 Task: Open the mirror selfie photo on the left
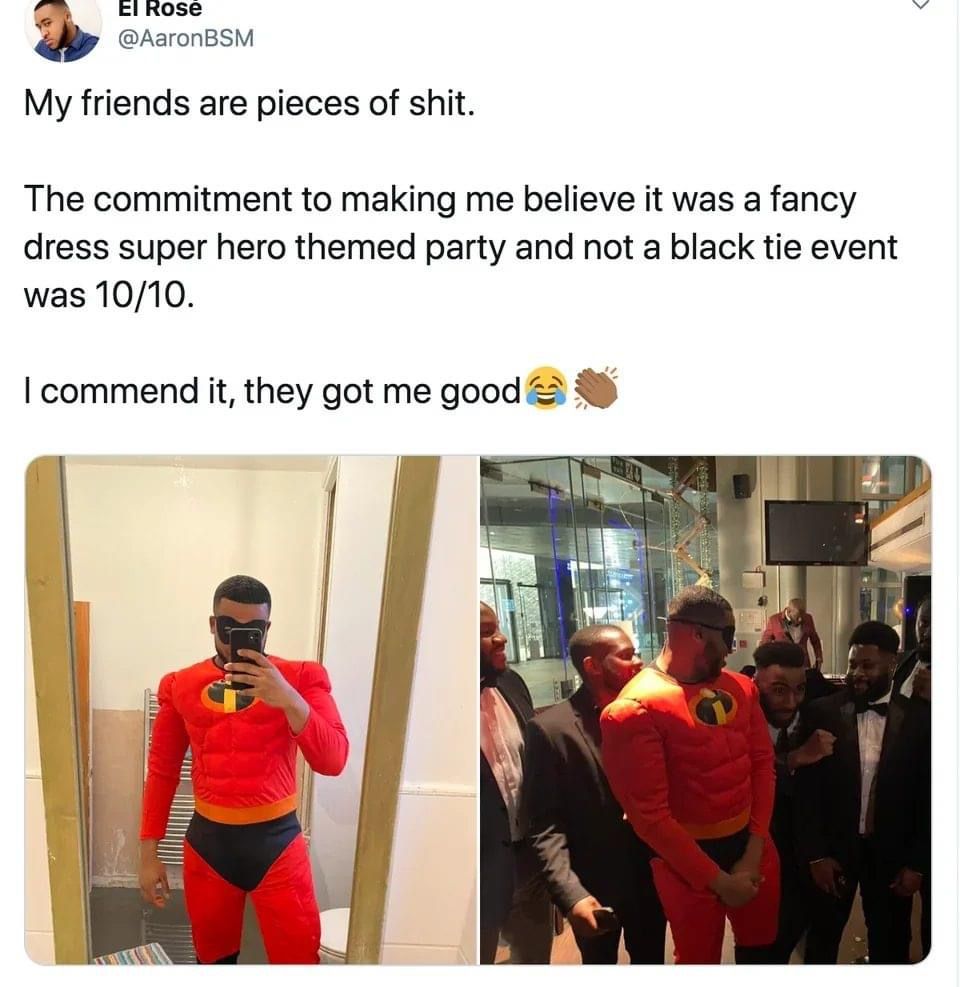(x=251, y=710)
